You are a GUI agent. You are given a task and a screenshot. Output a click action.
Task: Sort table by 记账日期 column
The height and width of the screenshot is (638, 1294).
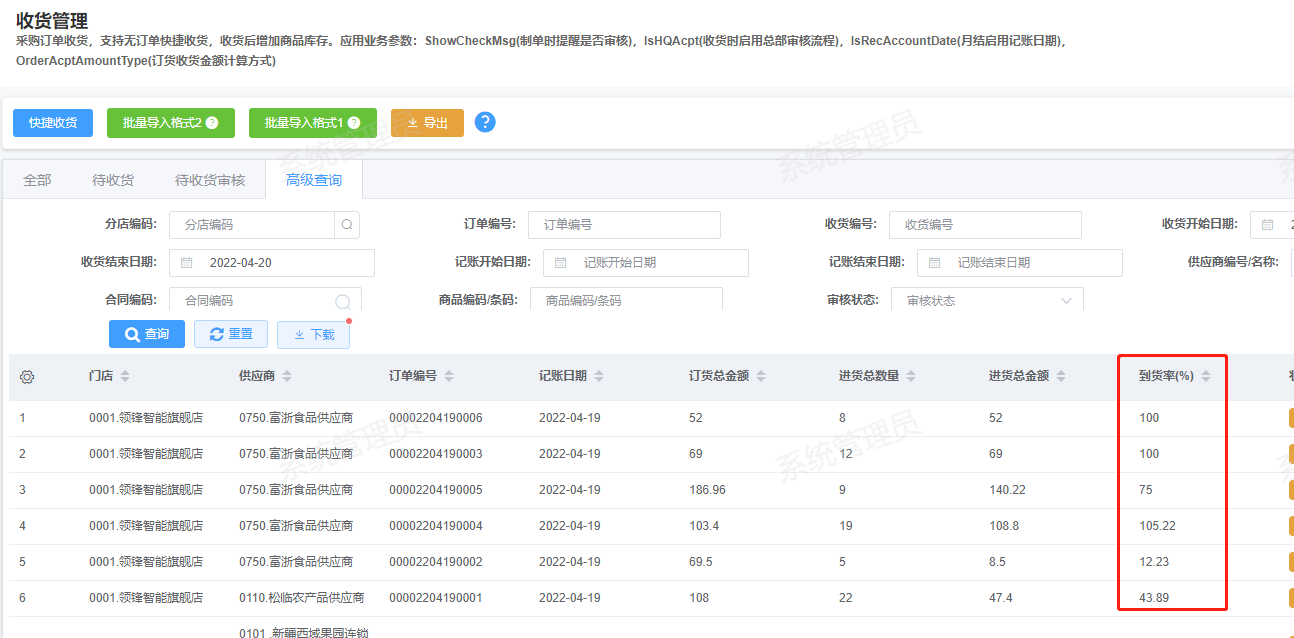coord(599,377)
